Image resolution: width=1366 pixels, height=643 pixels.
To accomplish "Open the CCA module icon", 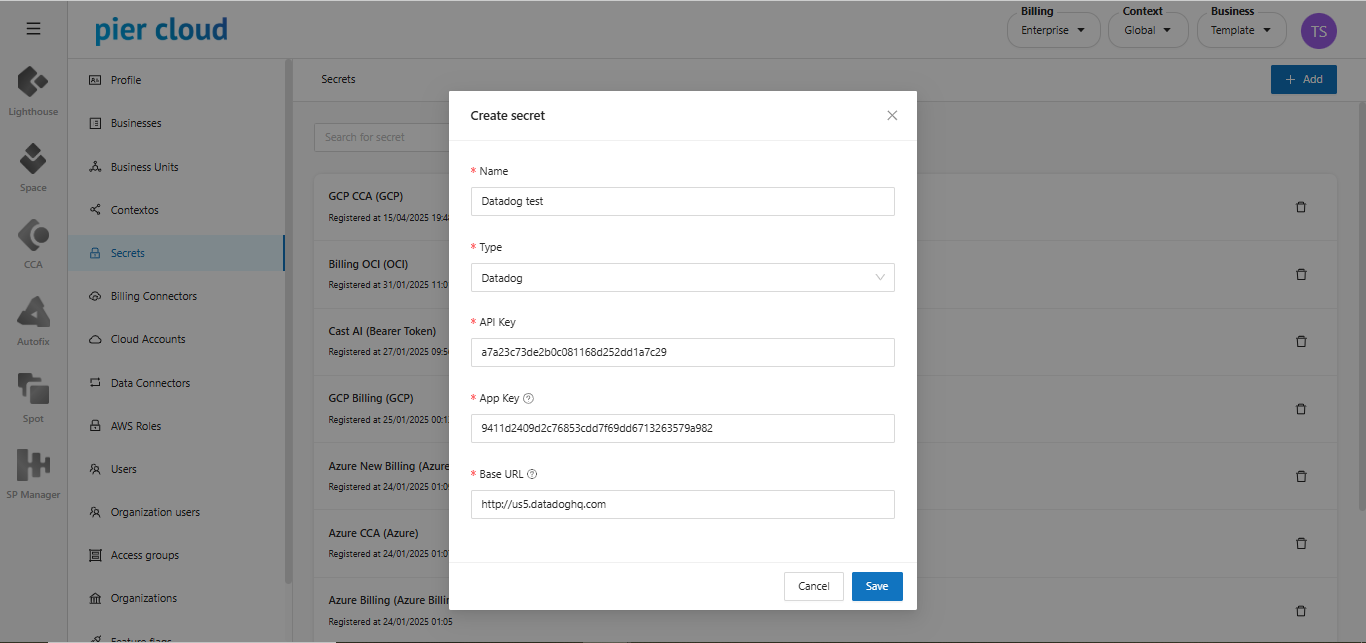I will [33, 236].
